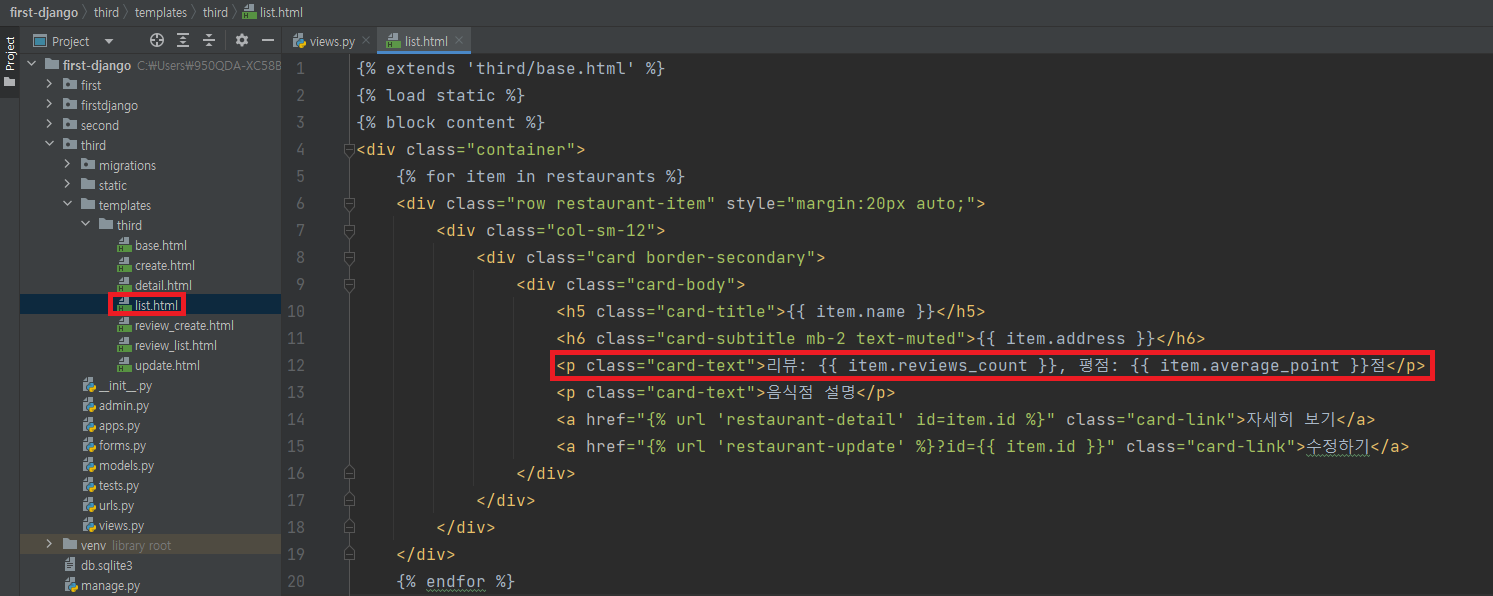The image size is (1493, 596).
Task: Open Project panel settings gear
Action: (x=242, y=41)
